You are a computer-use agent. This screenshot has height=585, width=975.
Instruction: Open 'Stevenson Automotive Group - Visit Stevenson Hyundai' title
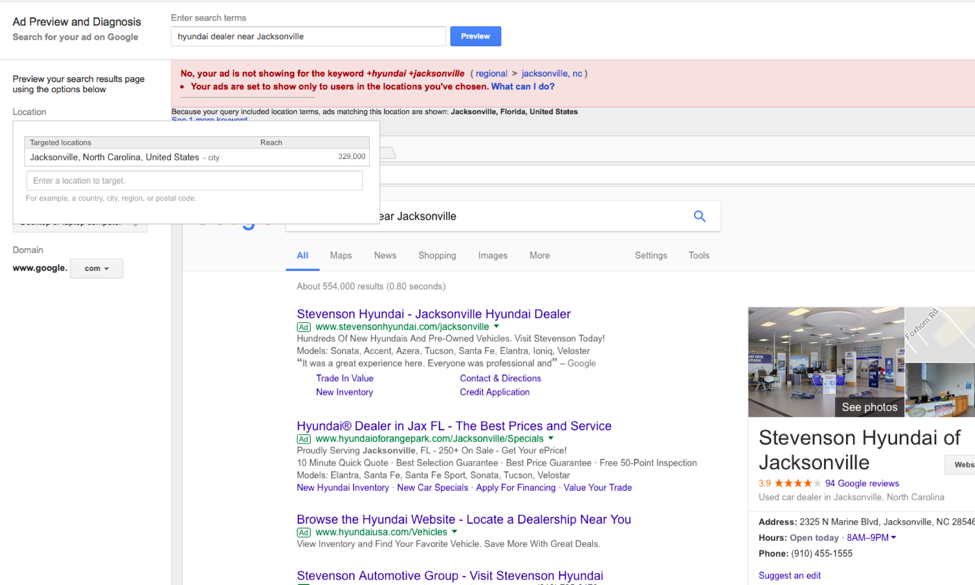coord(450,576)
